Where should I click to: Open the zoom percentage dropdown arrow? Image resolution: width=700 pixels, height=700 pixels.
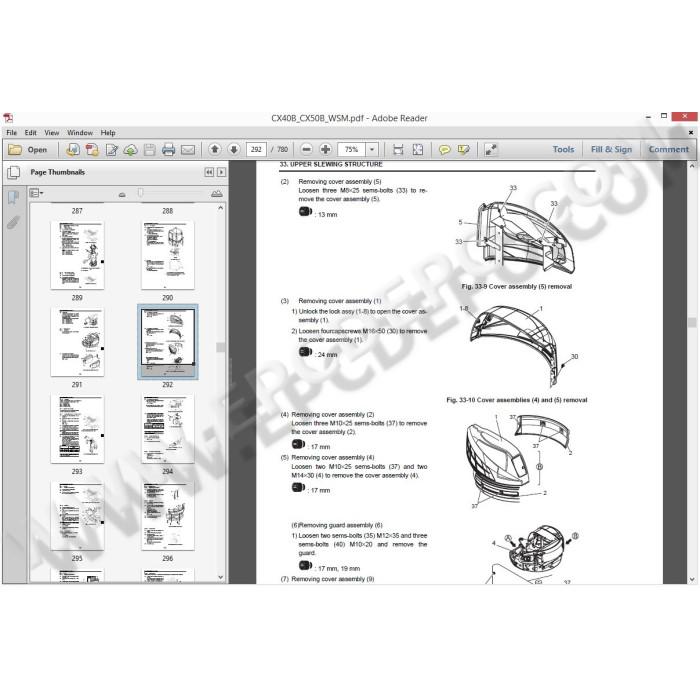(372, 150)
